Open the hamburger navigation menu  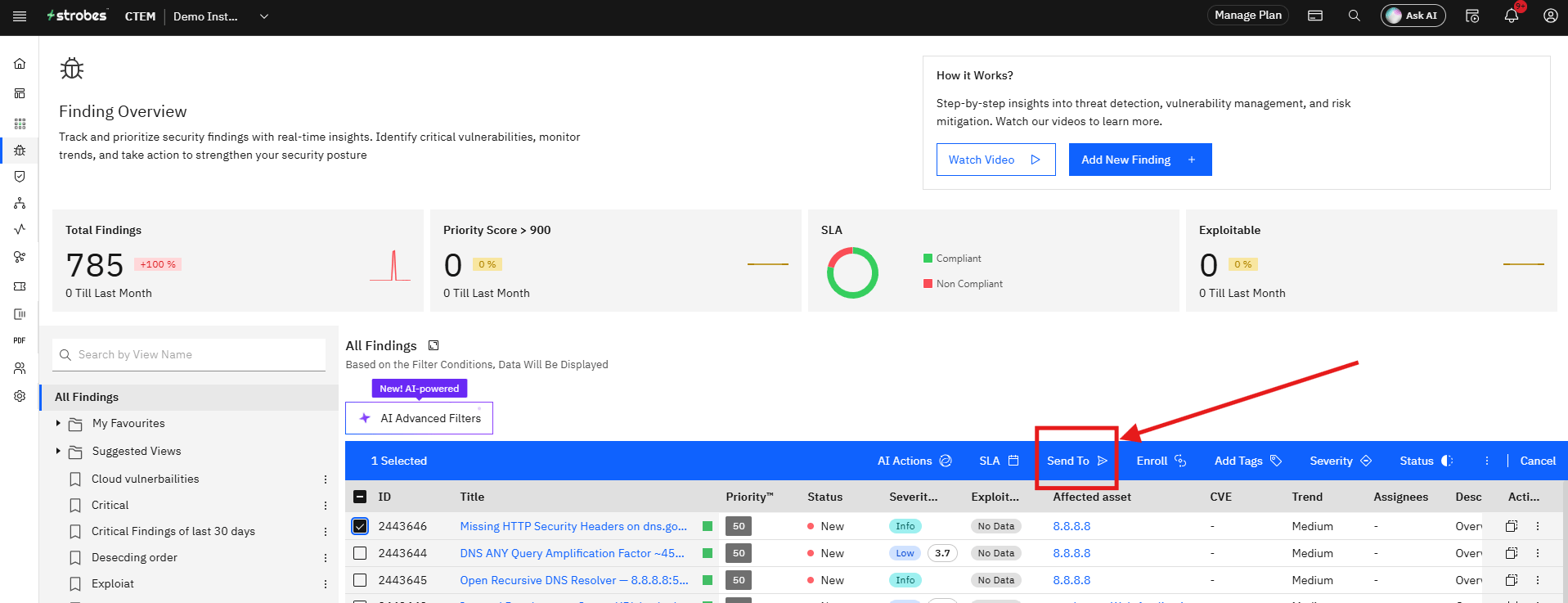[20, 16]
